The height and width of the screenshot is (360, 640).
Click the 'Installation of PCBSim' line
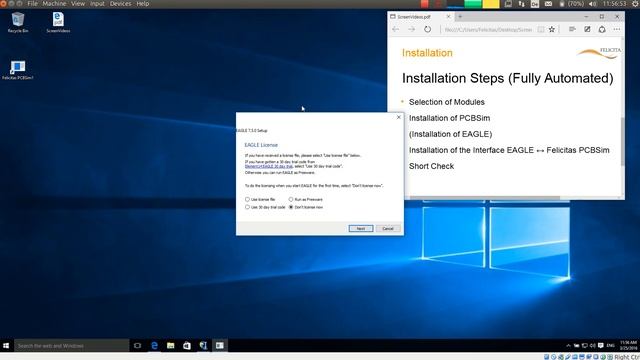(449, 118)
